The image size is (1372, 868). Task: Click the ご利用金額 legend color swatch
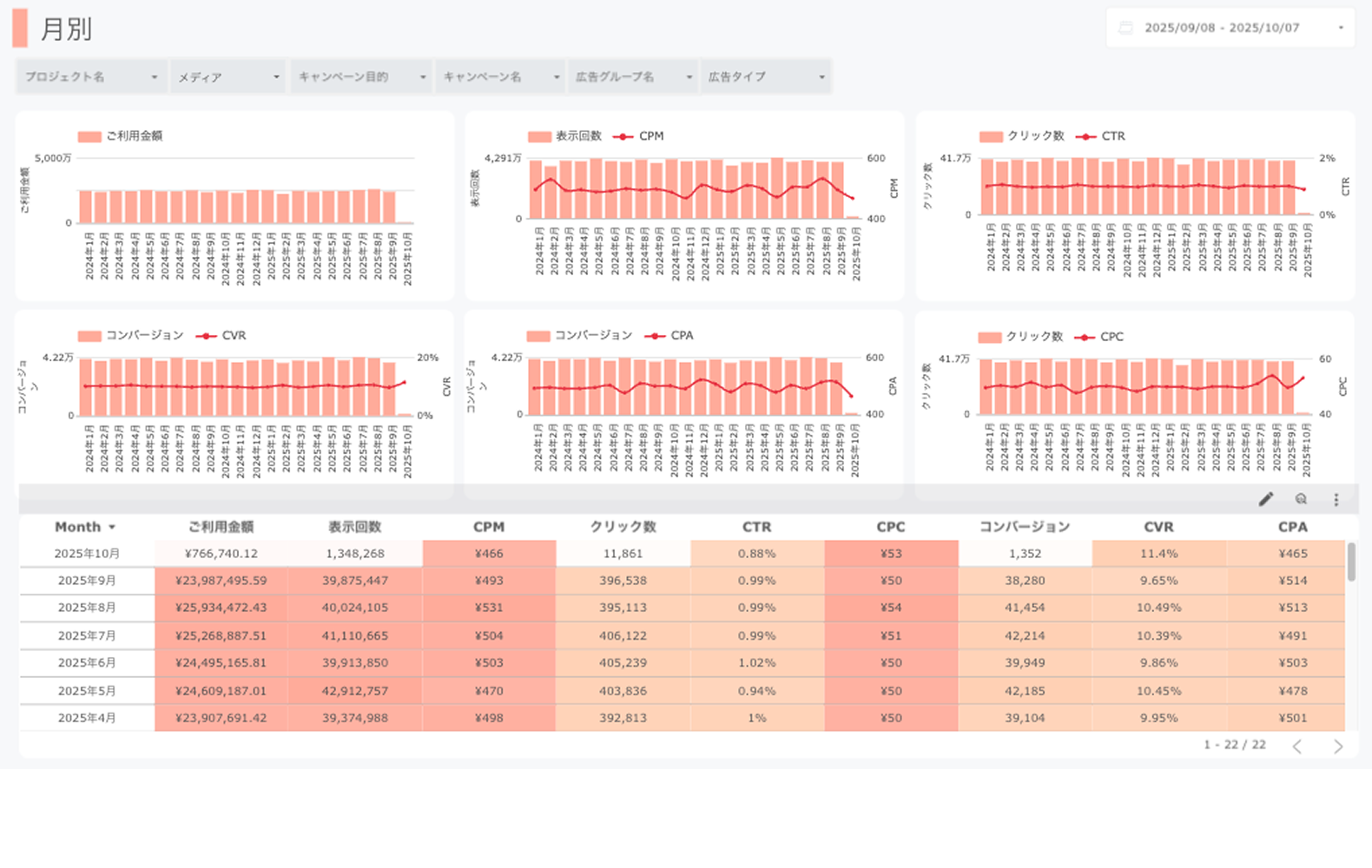click(89, 136)
